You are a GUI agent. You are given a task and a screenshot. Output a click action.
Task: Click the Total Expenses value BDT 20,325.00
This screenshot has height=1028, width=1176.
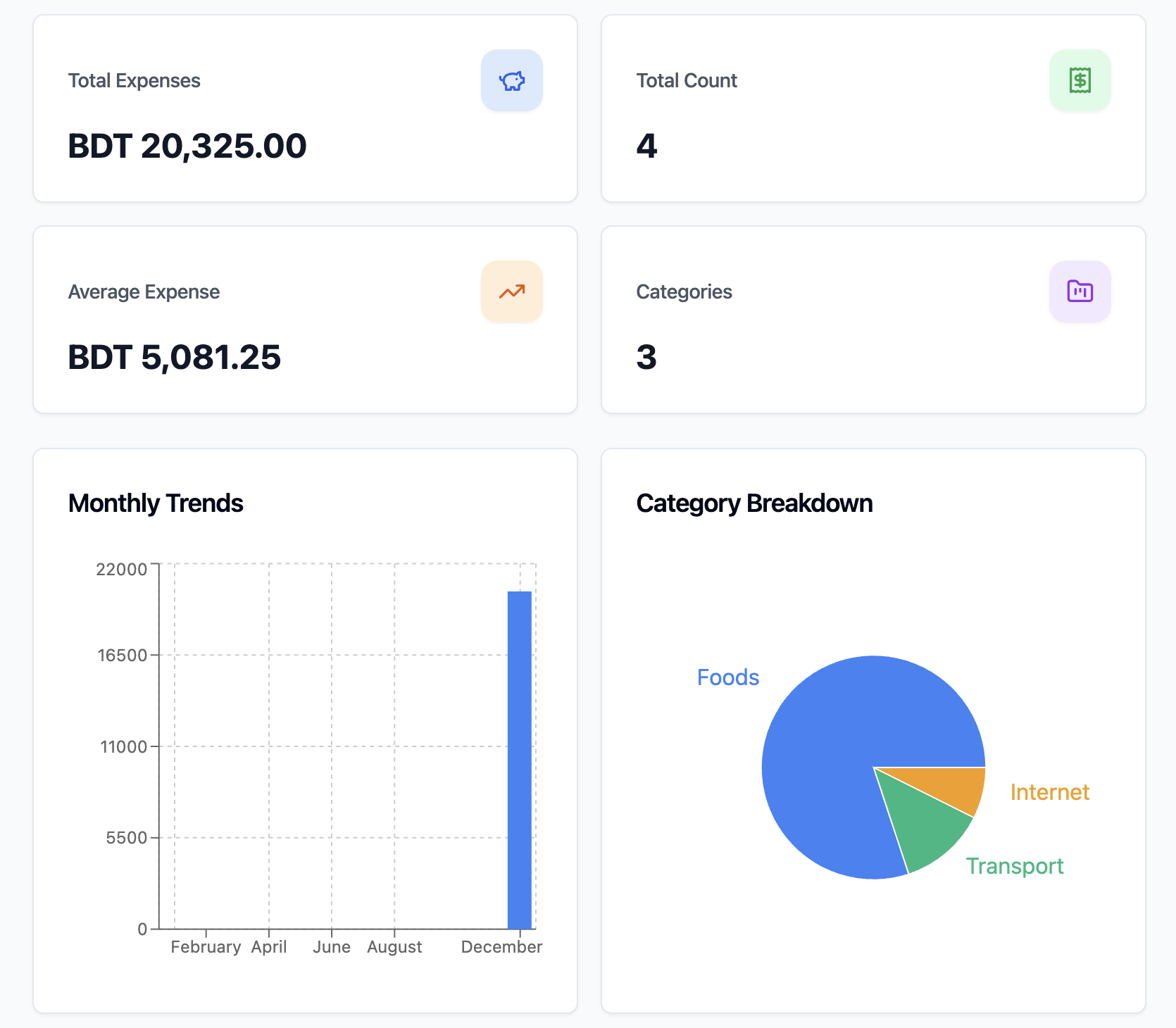click(x=187, y=146)
